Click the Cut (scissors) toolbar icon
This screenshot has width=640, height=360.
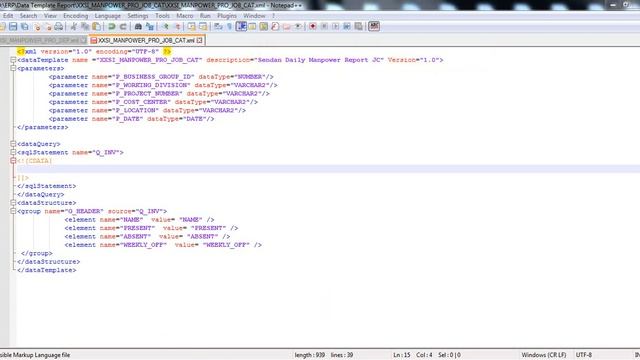click(x=73, y=27)
